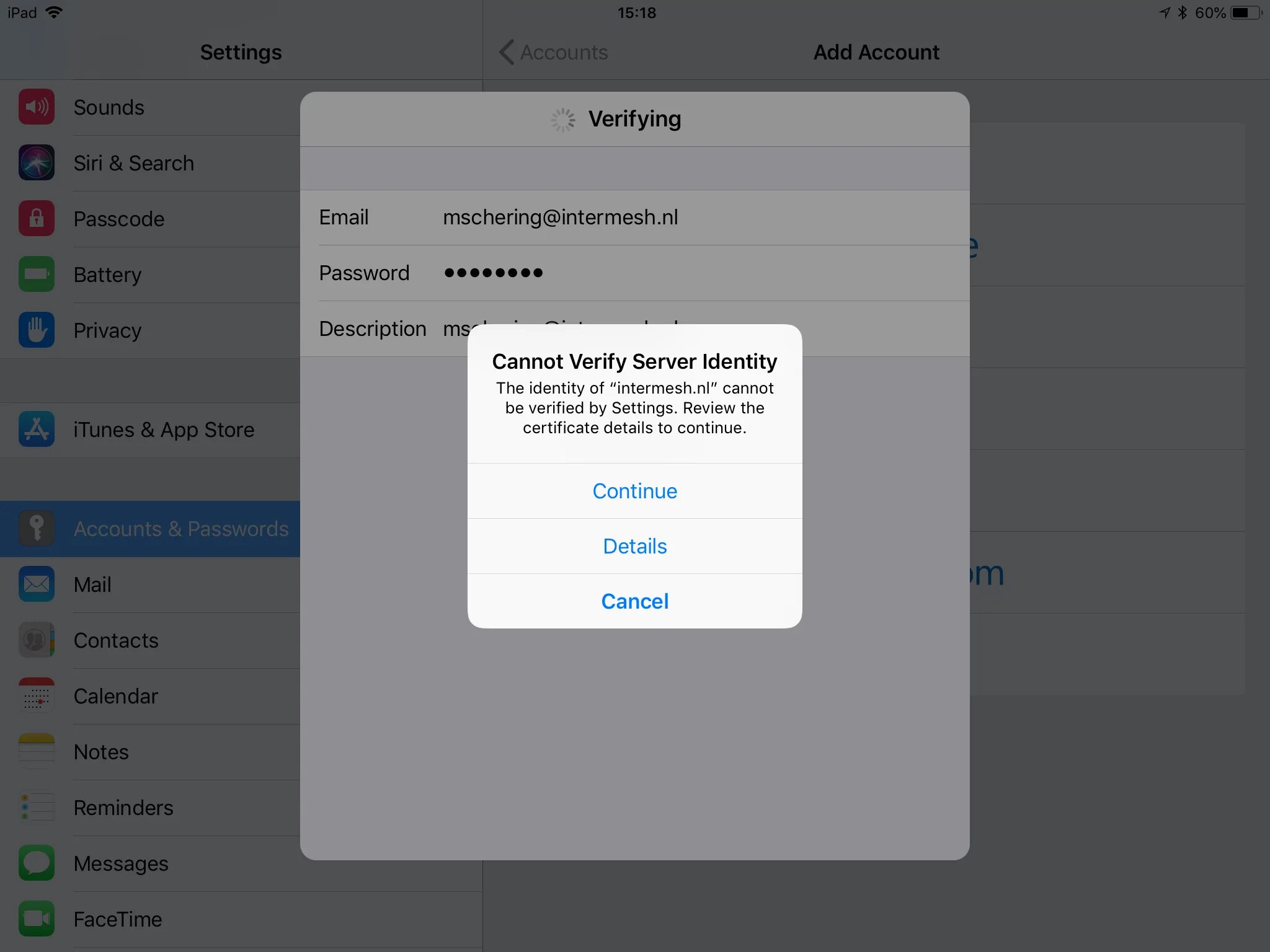Viewport: 1270px width, 952px height.
Task: Tap the Email field with mschering@intermesh.nl
Action: [560, 218]
